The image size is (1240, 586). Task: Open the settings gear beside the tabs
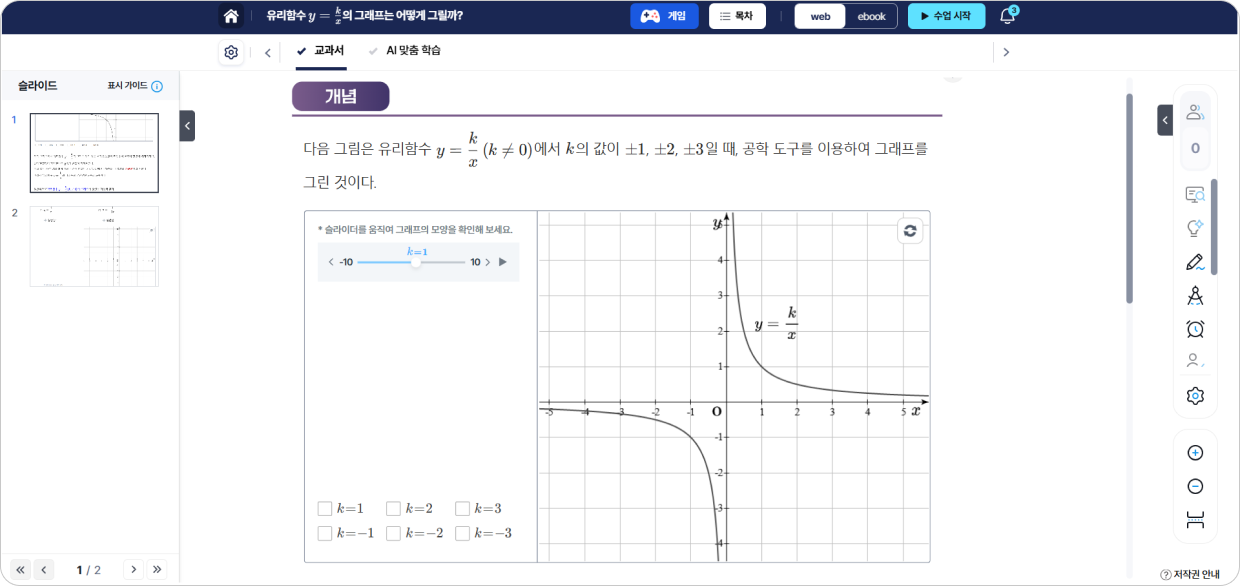tap(231, 52)
